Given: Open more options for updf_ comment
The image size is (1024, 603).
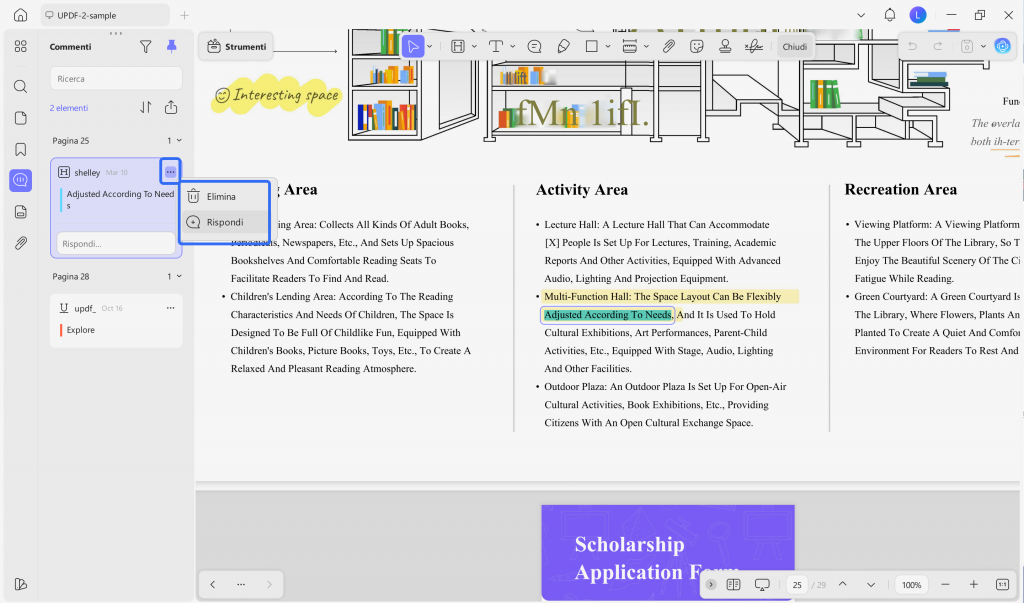Looking at the screenshot, I should coord(170,308).
